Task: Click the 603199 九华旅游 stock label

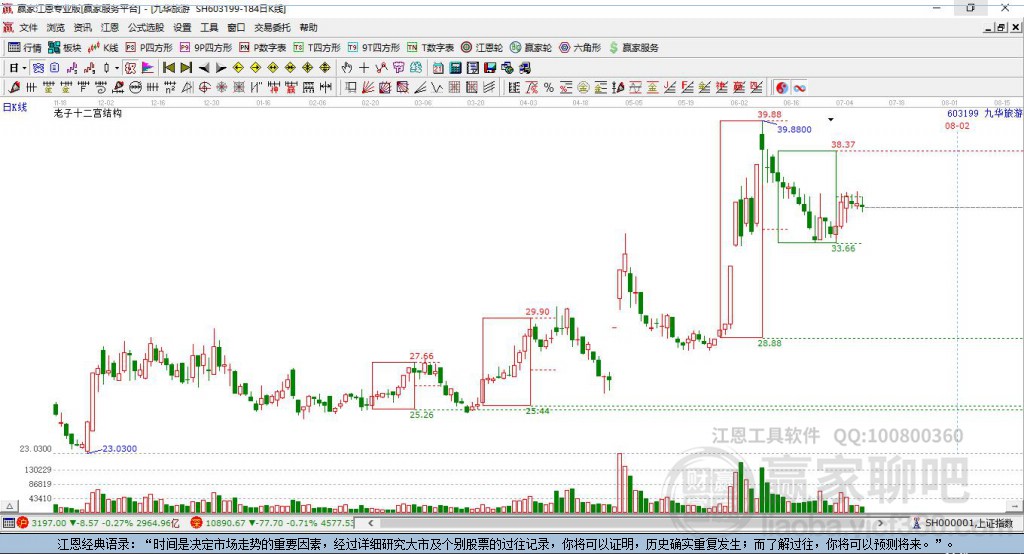Action: click(x=984, y=114)
